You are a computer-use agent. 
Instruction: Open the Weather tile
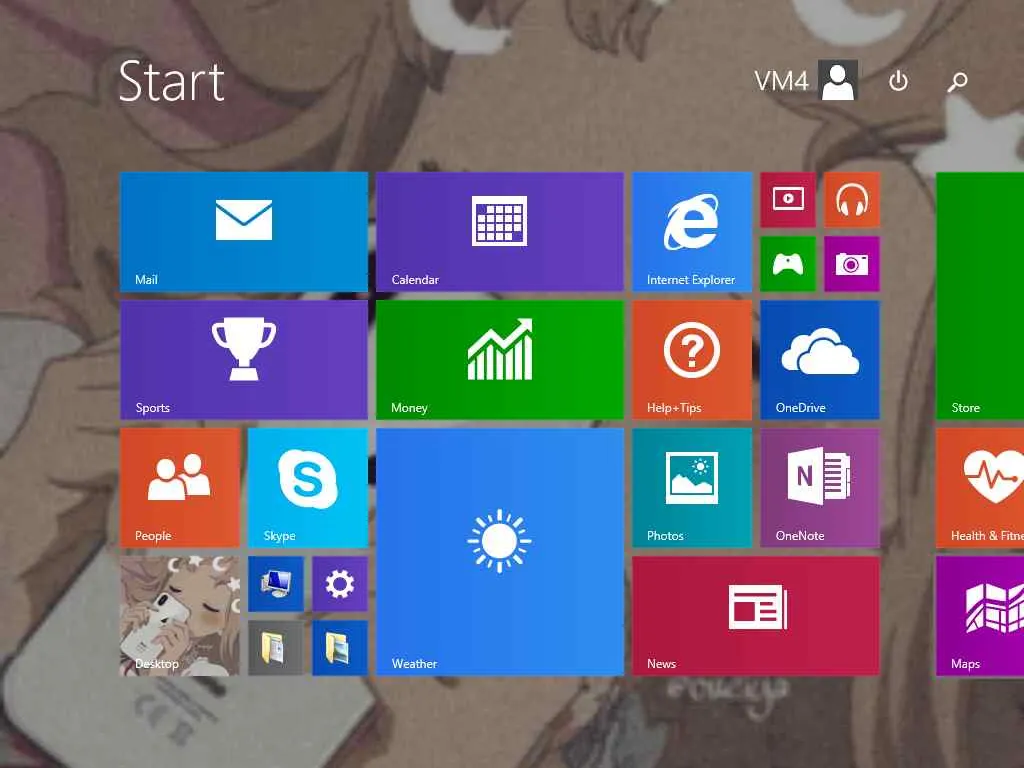coord(500,551)
